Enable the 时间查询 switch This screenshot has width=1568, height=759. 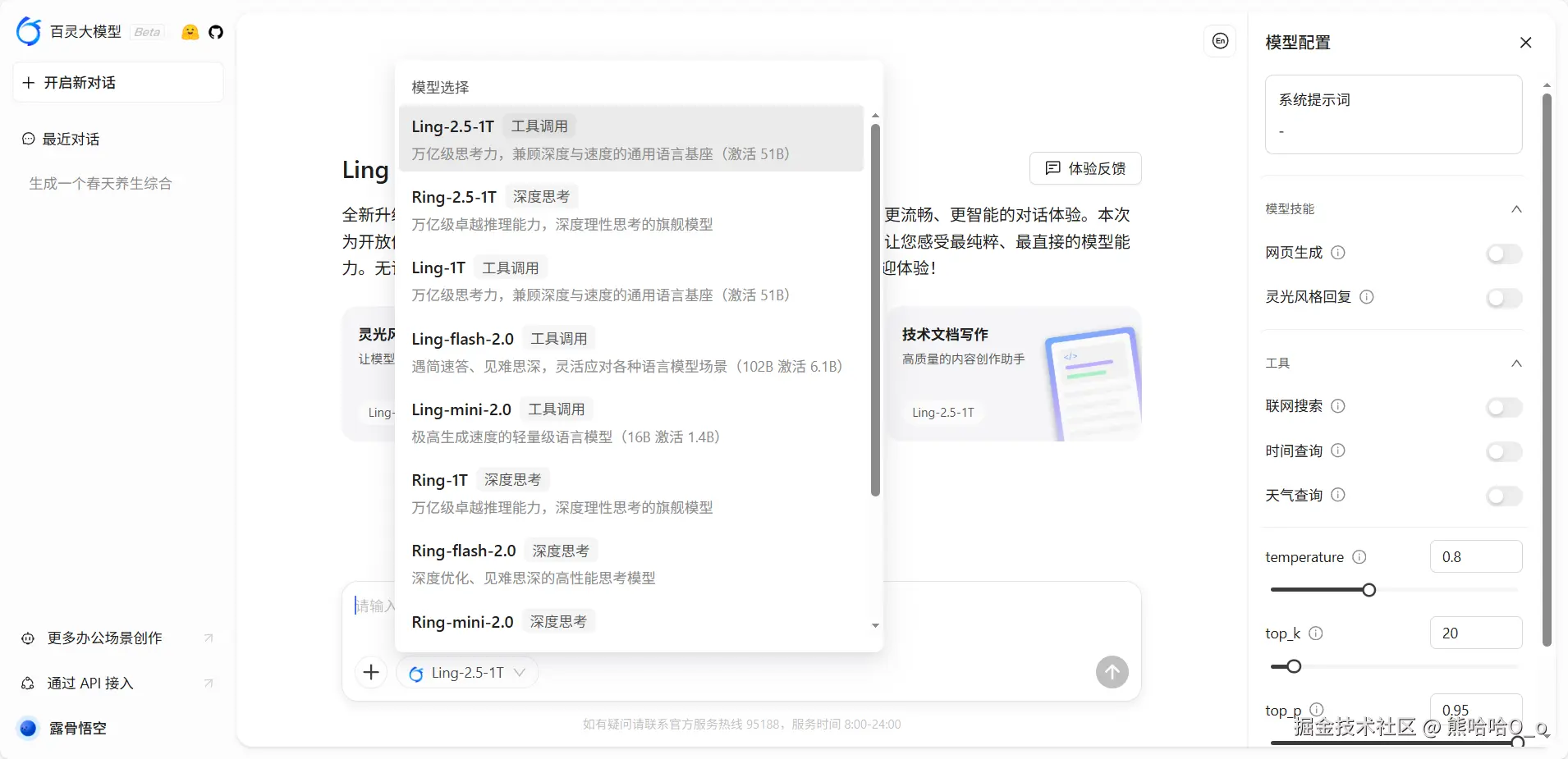pyautogui.click(x=1504, y=451)
